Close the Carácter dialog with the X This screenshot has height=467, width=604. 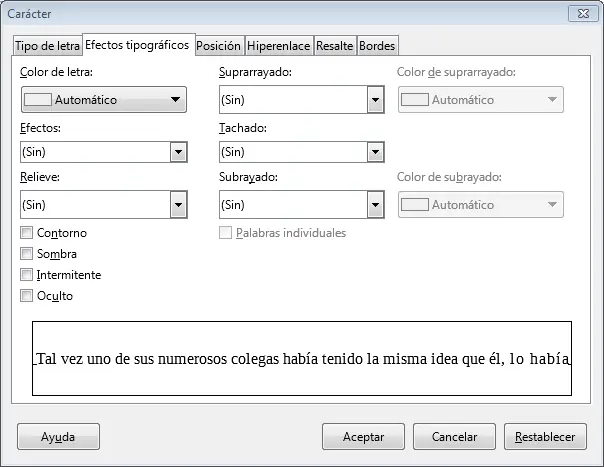pos(583,13)
